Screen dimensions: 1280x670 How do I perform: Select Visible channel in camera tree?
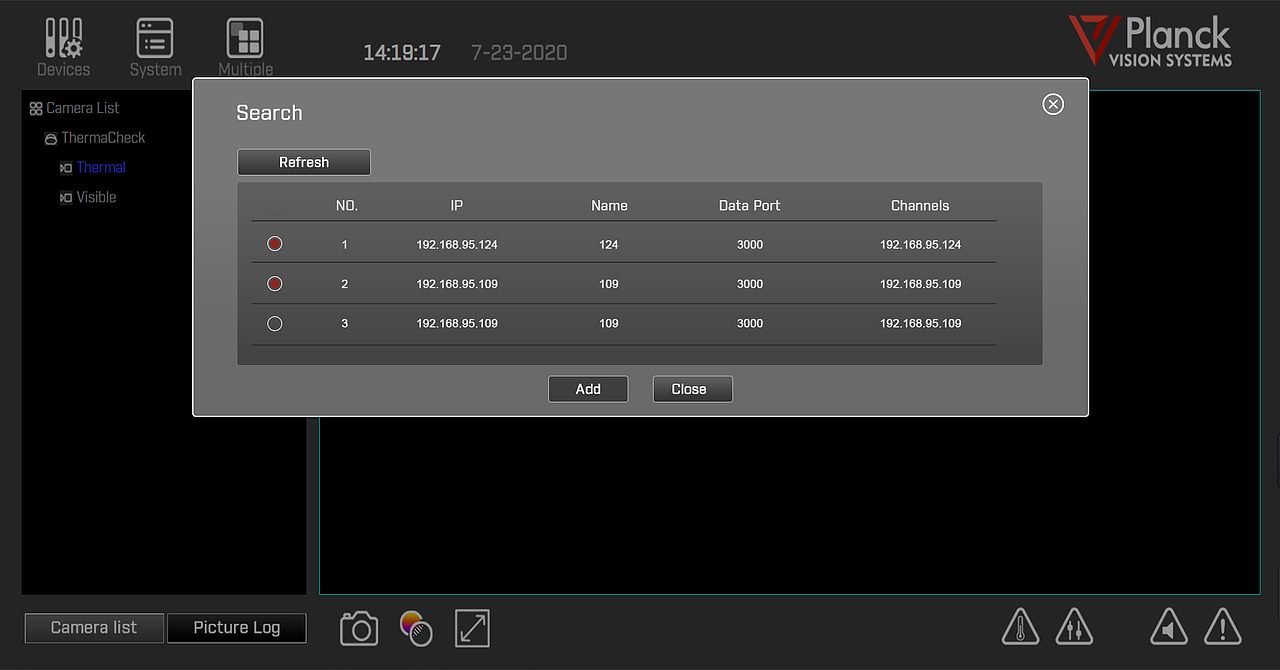coord(96,198)
